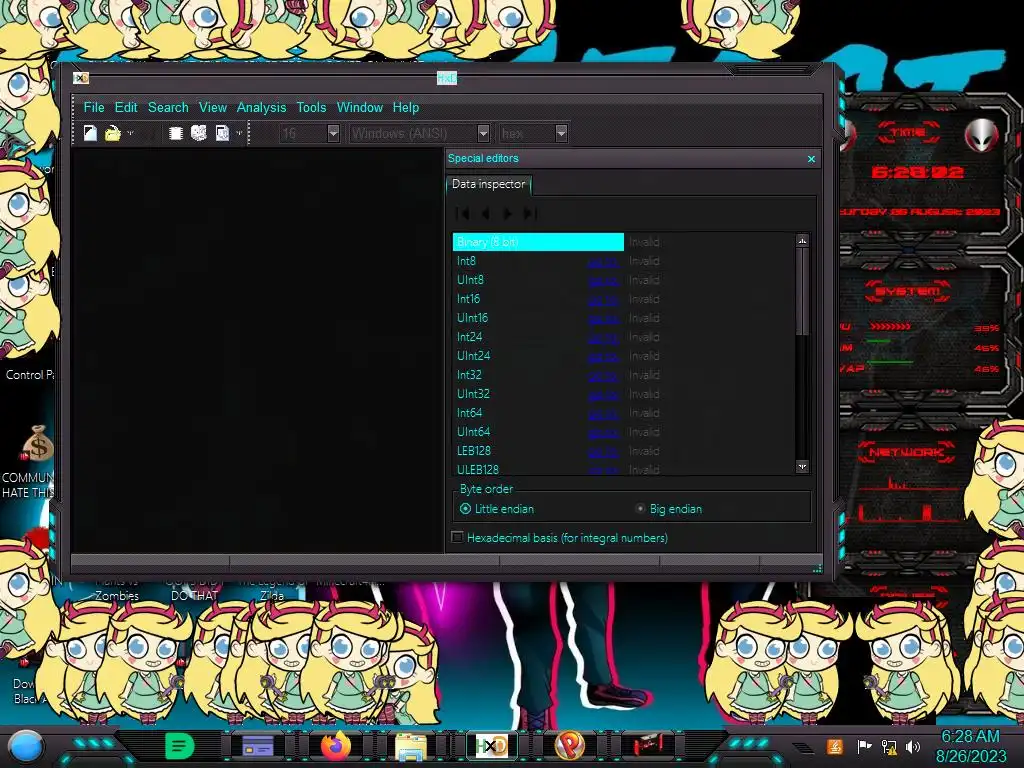
Task: Open Firefox from the taskbar
Action: 336,744
